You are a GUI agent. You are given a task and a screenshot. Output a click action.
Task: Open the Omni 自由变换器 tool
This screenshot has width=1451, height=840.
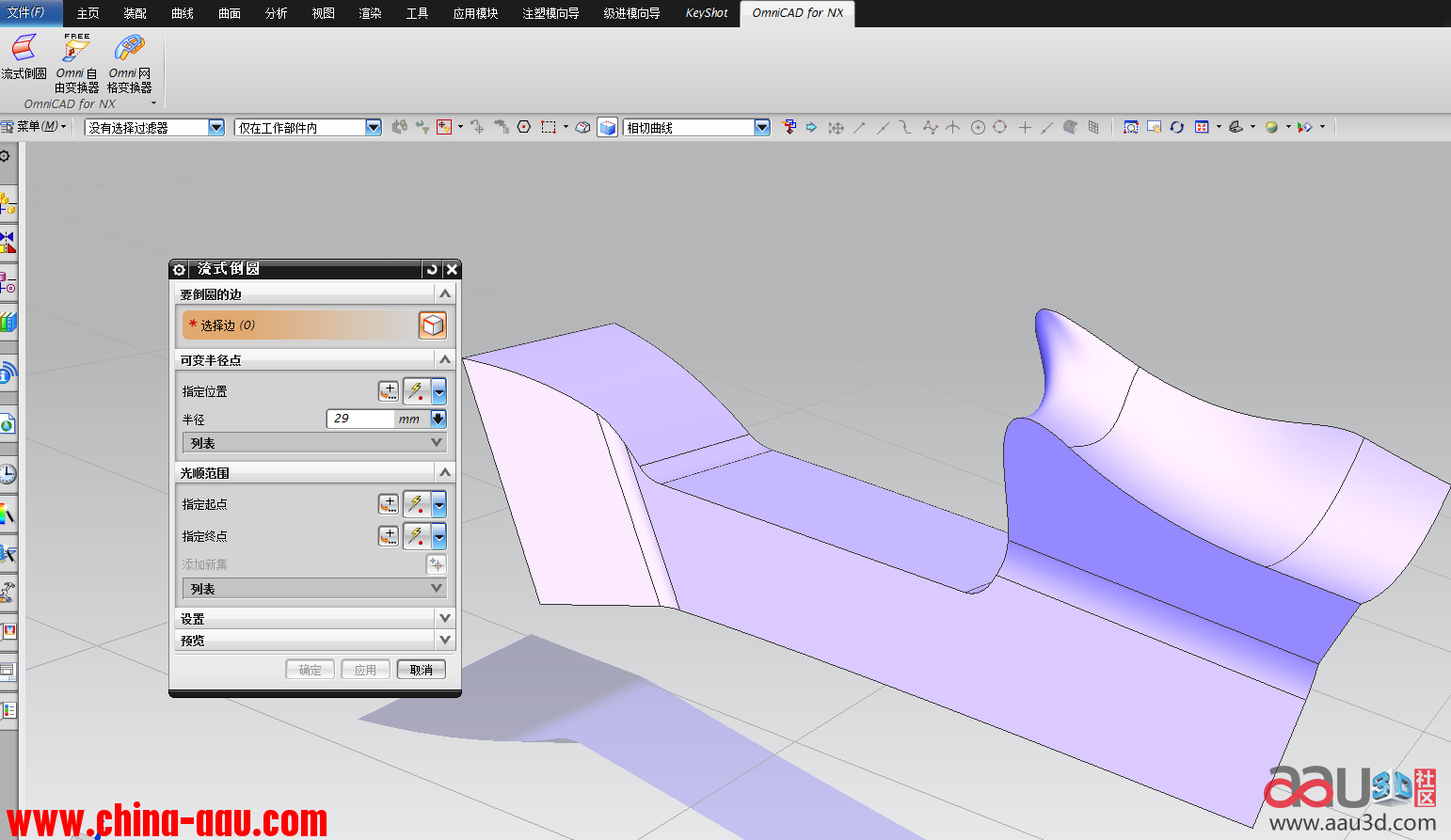[76, 49]
